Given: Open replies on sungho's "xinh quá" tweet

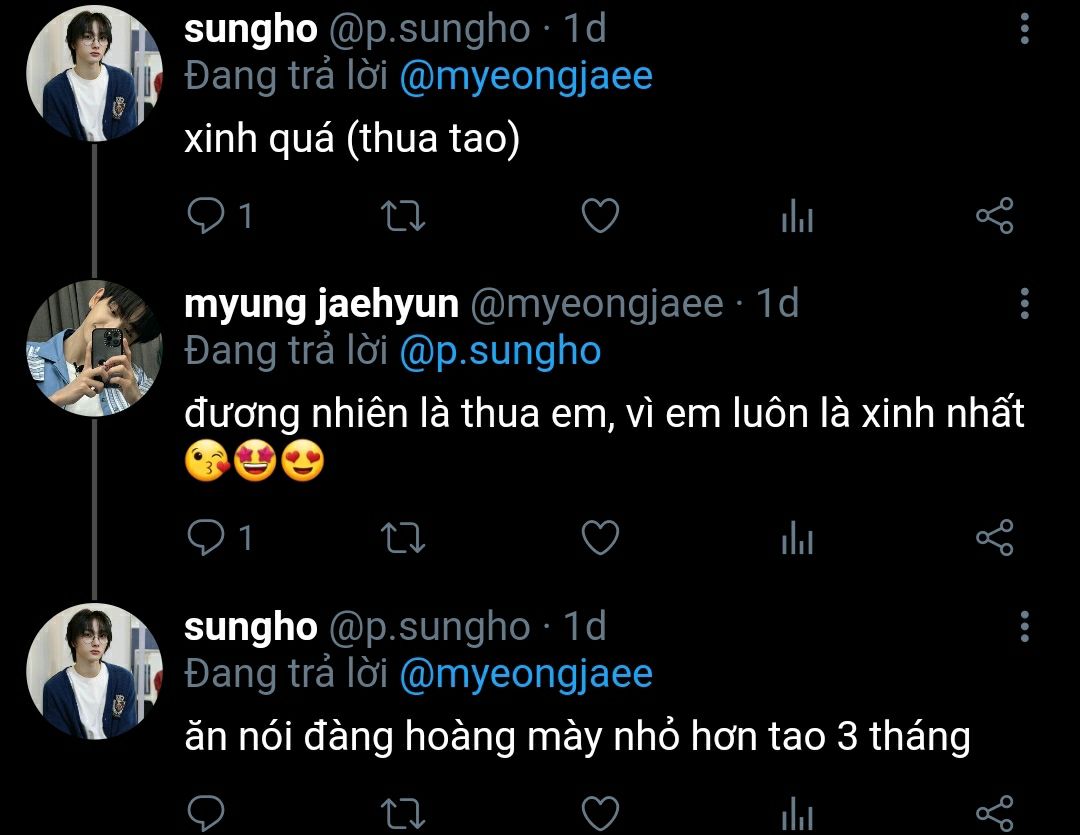Looking at the screenshot, I should coord(219,216).
